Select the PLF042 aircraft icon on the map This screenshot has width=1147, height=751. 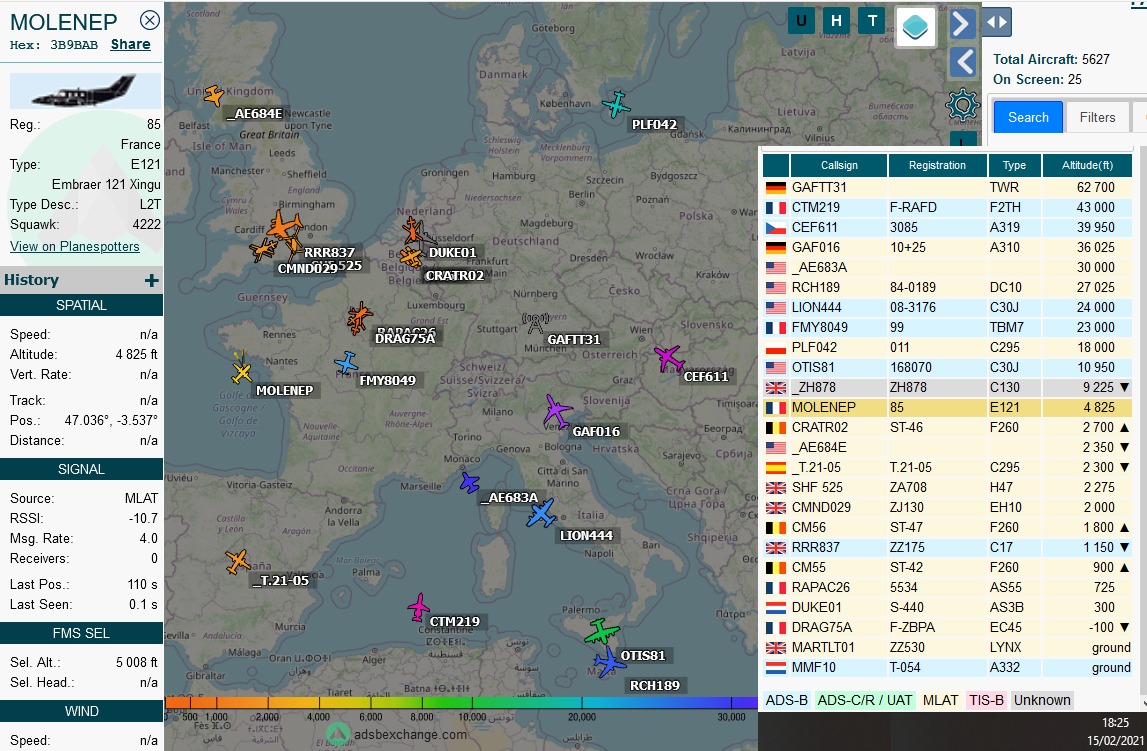(x=617, y=104)
